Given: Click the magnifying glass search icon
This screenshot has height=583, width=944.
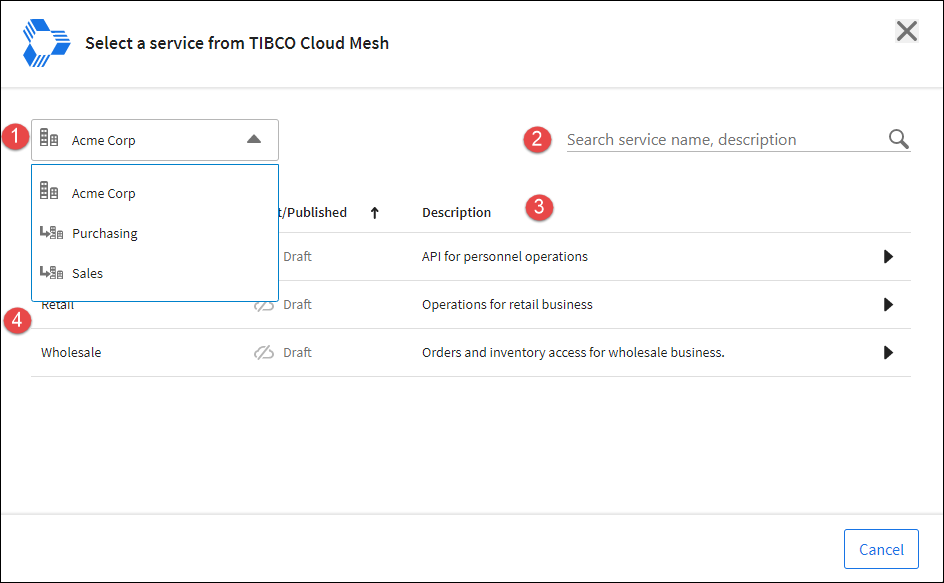Looking at the screenshot, I should pos(898,139).
